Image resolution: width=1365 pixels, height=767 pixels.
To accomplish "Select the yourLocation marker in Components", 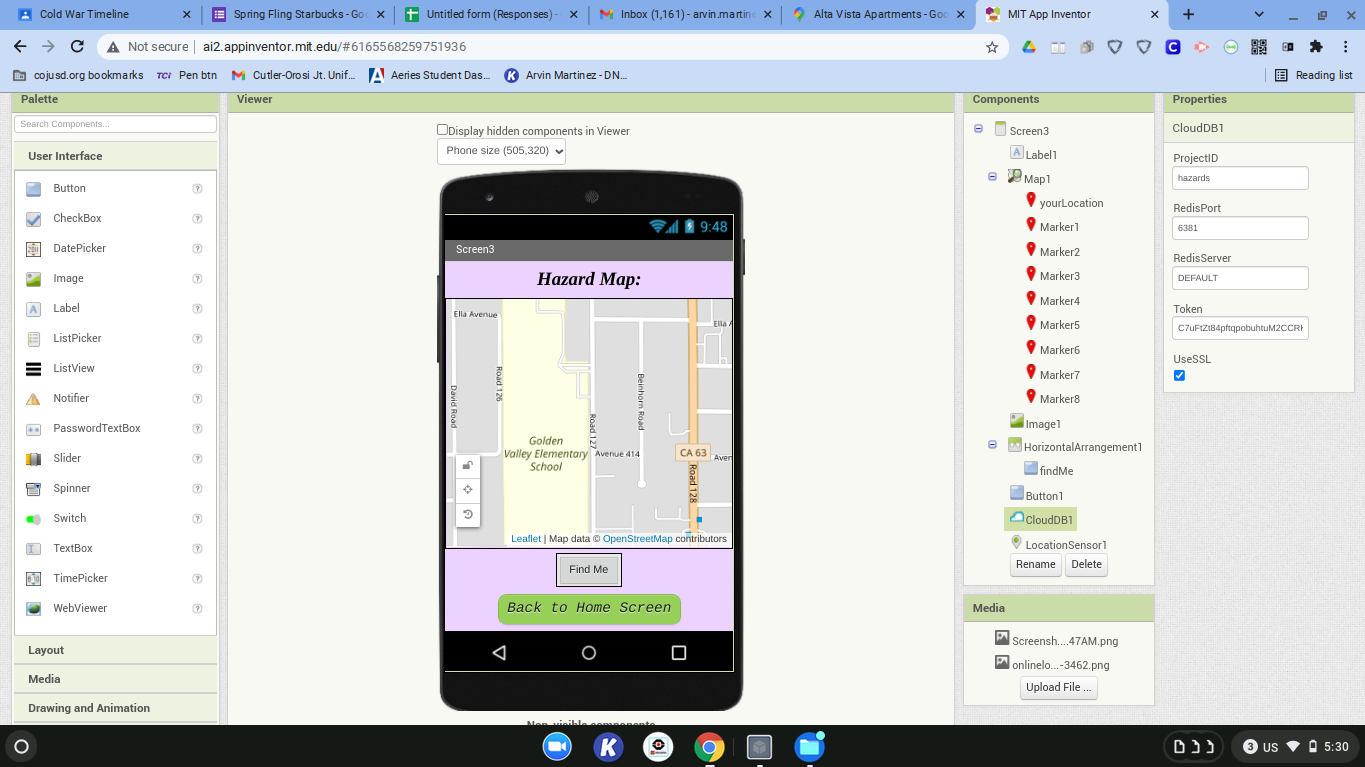I will [x=1071, y=203].
